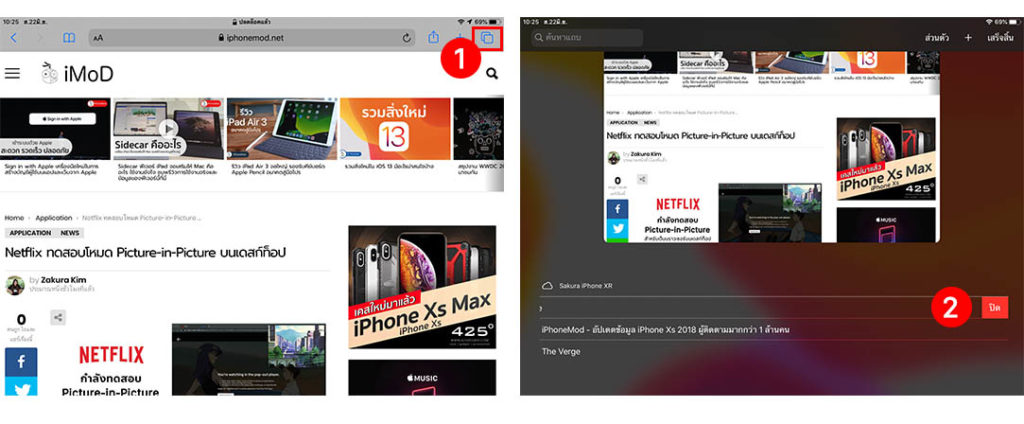Open Netflix Picture-in-Picture screenshot in left window
This screenshot has height=424, width=1024.
coord(249,359)
